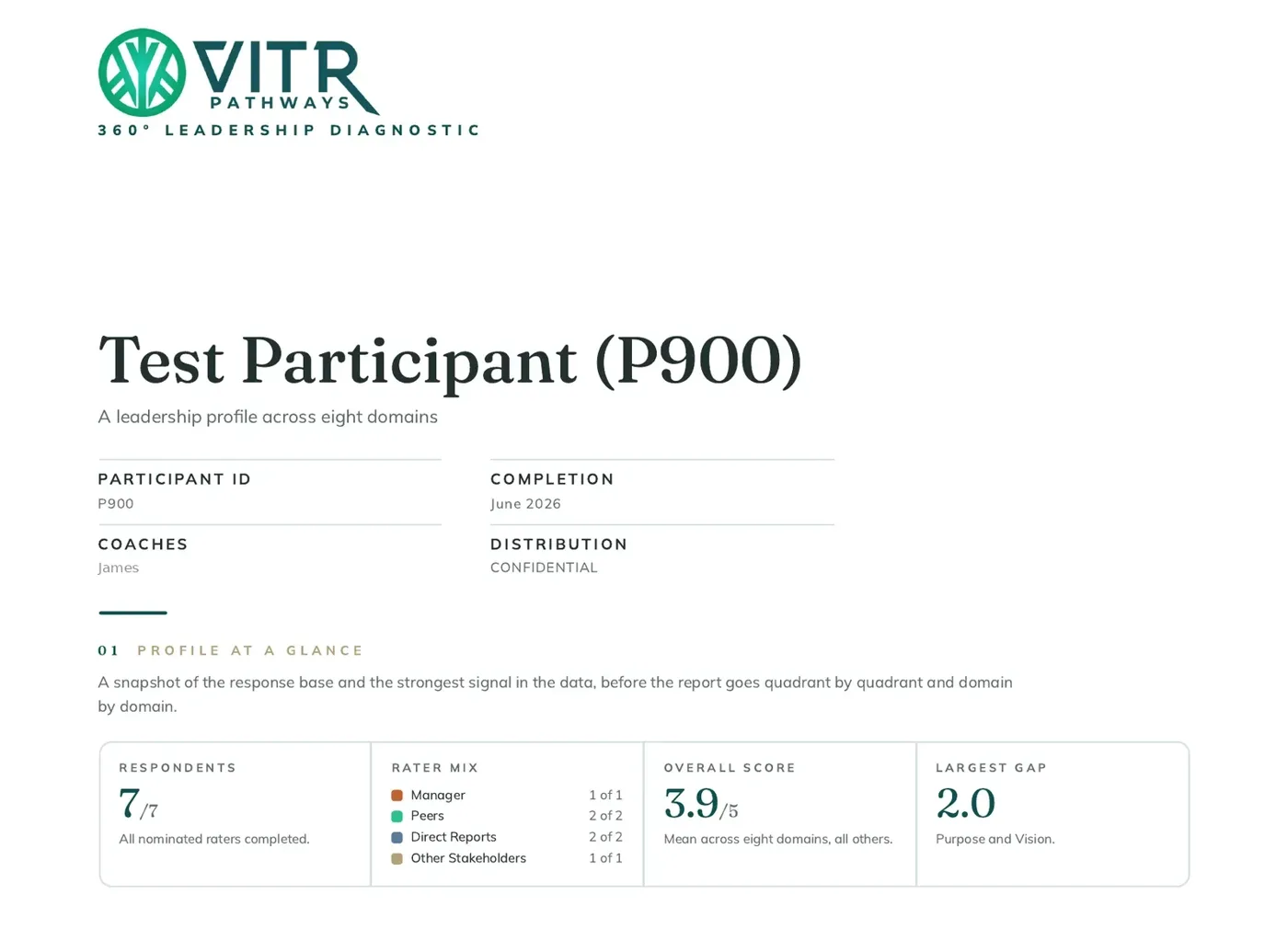This screenshot has width=1288, height=929.
Task: Click the VITR Pathways circular logo emblem
Action: [143, 73]
